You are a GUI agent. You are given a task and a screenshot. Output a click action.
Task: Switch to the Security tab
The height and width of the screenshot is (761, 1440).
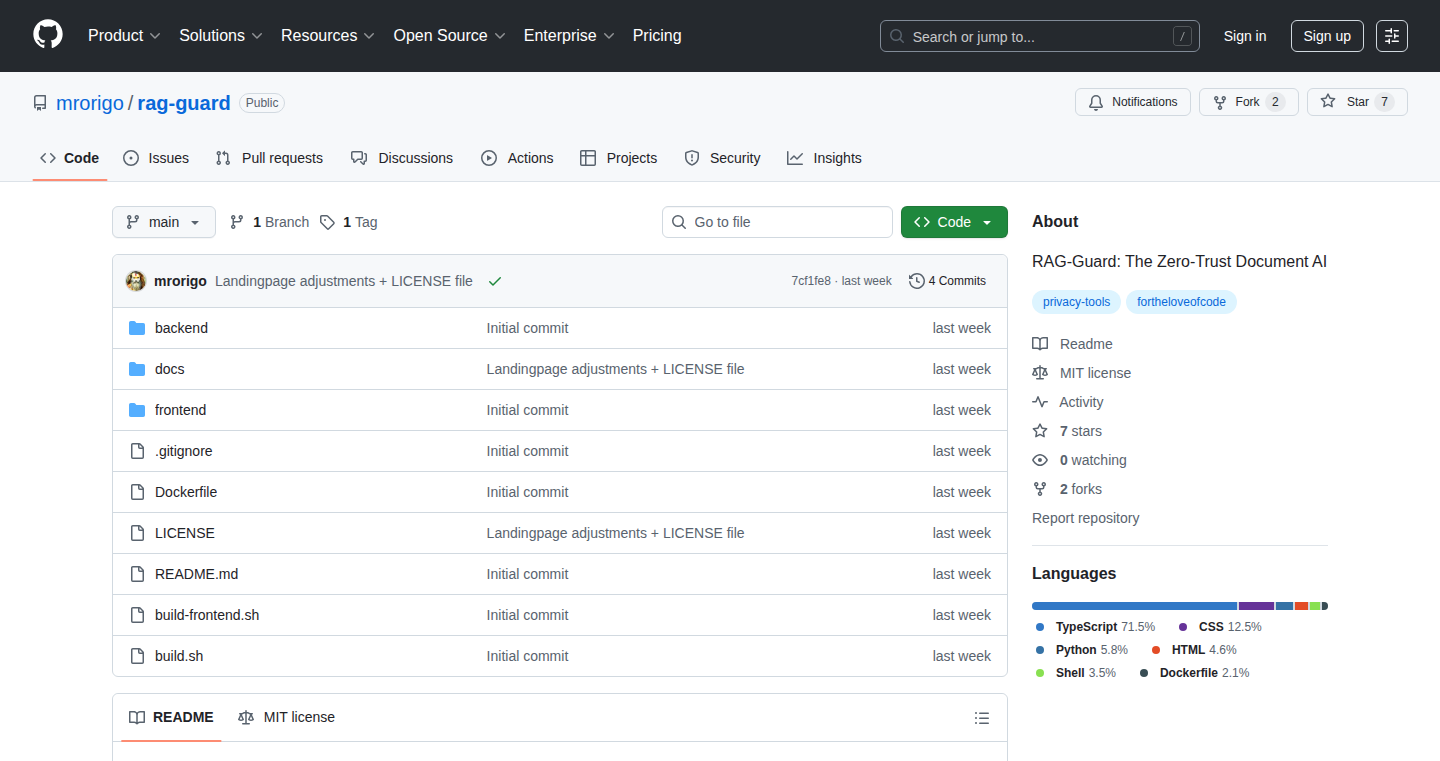[722, 158]
